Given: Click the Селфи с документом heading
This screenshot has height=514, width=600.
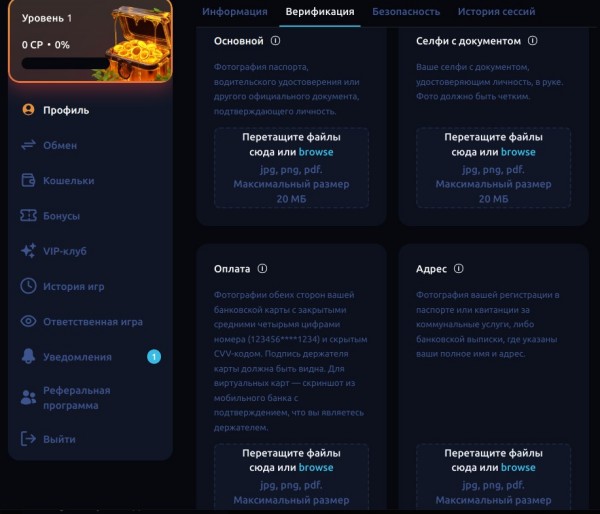Looking at the screenshot, I should click(468, 41).
